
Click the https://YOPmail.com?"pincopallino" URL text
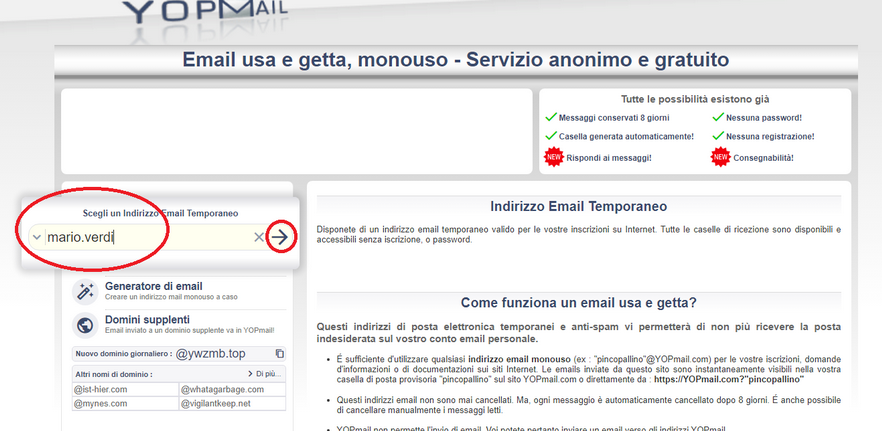(x=728, y=380)
